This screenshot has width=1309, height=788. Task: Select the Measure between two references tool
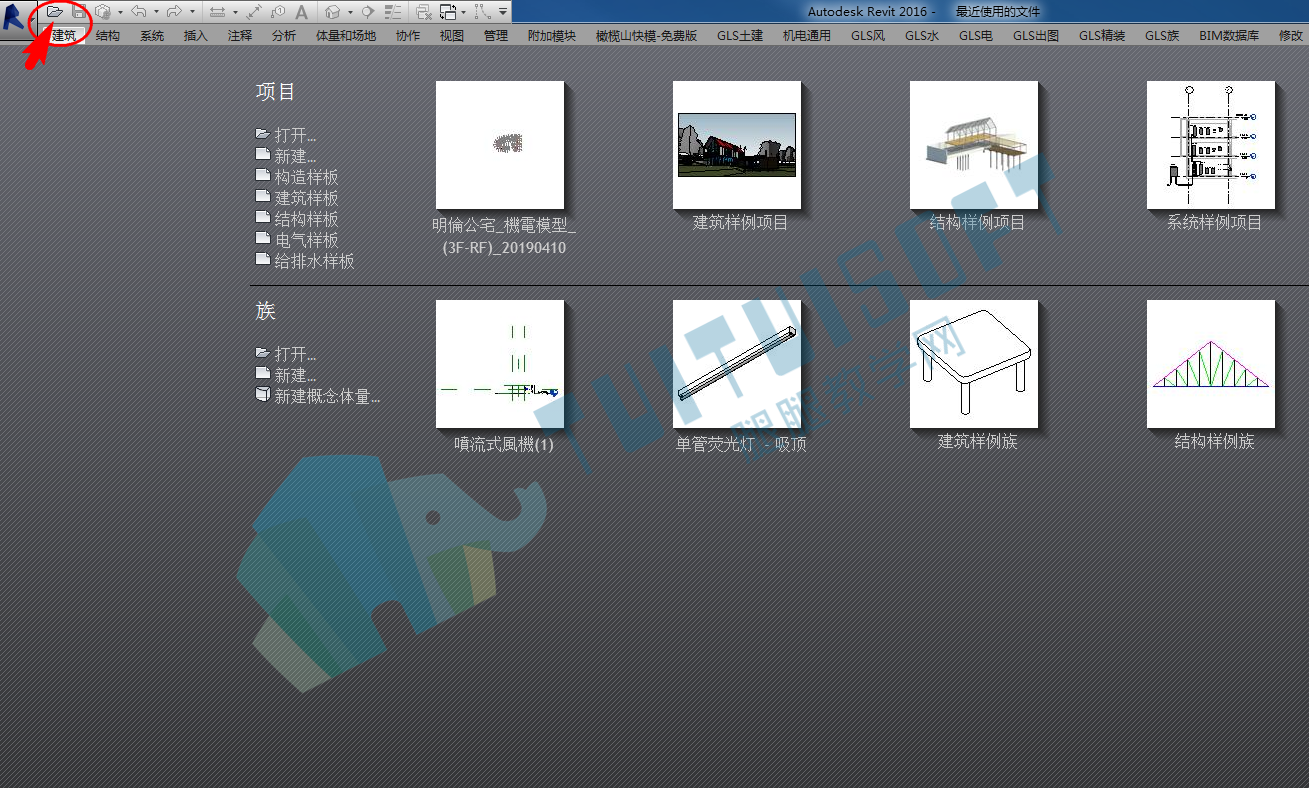point(217,11)
